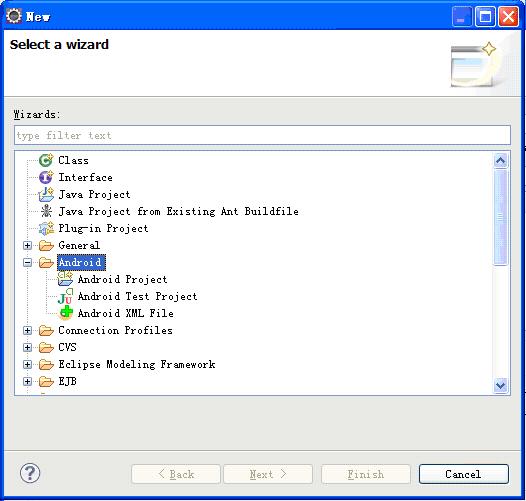Viewport: 526px width, 501px height.
Task: Maximize the New wizard dialog
Action: coord(485,16)
